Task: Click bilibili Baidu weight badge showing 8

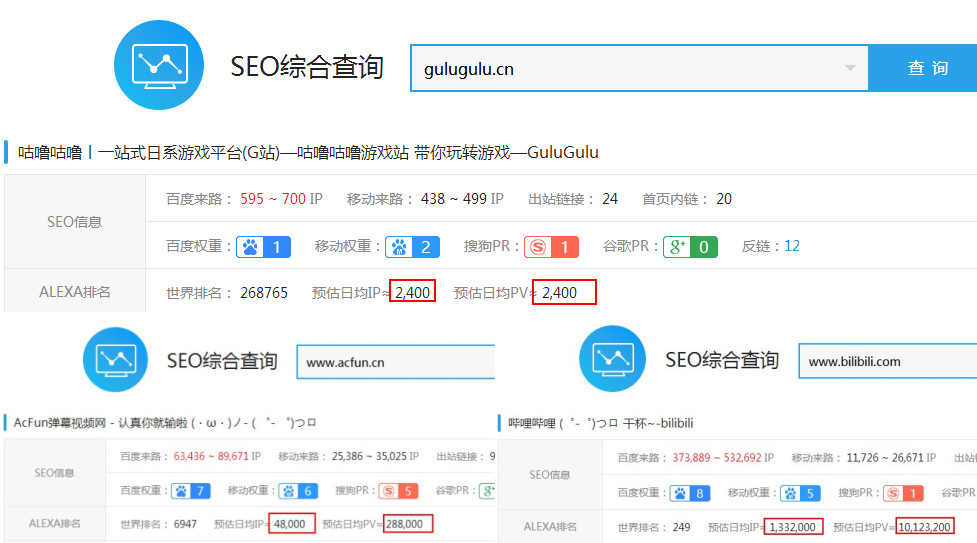Action: tap(688, 493)
